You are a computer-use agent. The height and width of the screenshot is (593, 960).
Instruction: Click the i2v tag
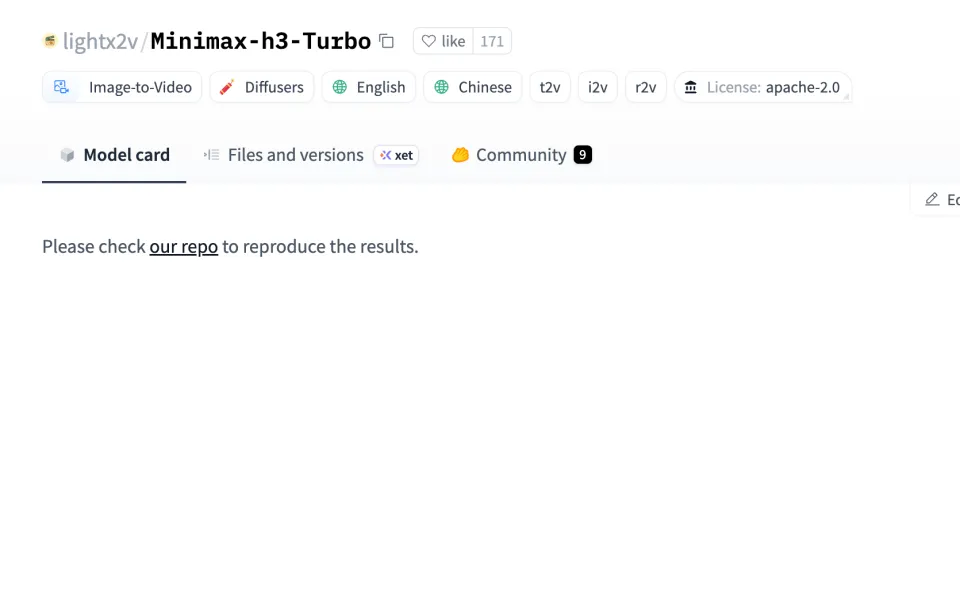pyautogui.click(x=598, y=87)
